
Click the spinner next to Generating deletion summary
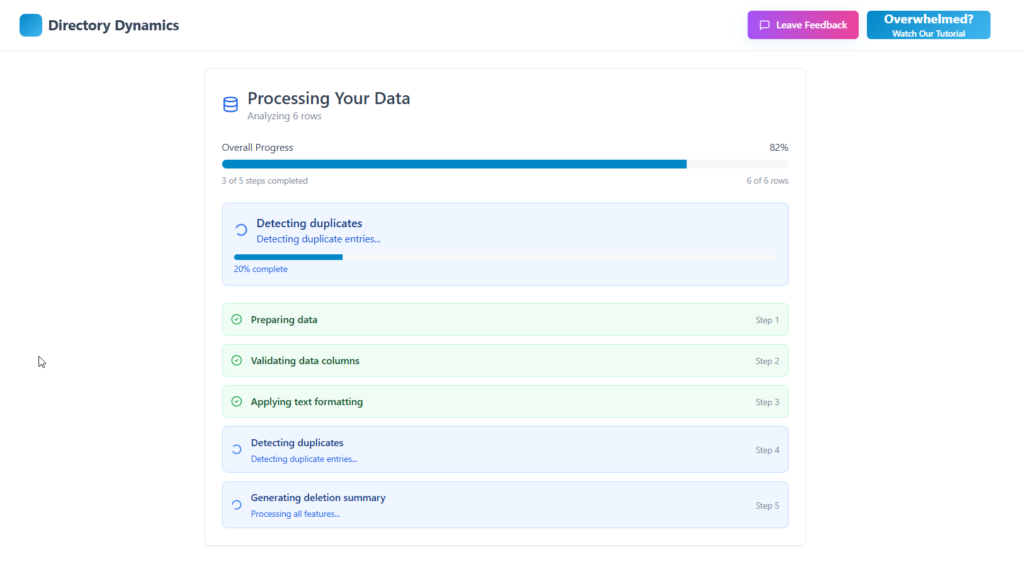[237, 505]
